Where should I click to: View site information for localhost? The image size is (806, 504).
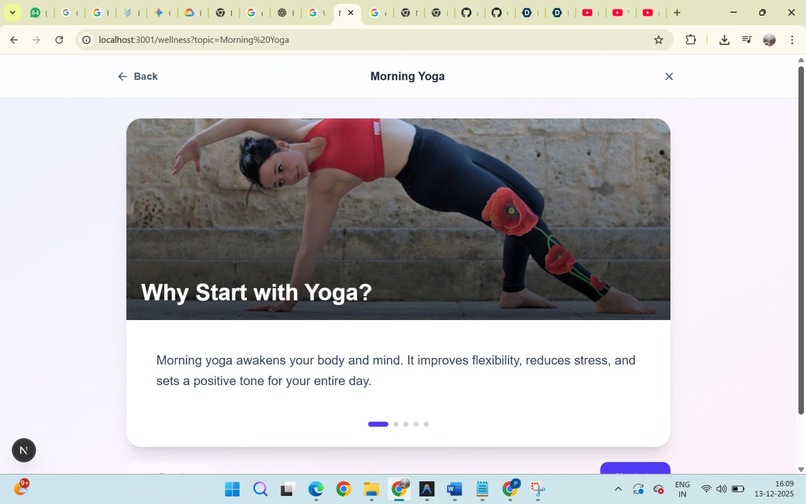[x=87, y=40]
